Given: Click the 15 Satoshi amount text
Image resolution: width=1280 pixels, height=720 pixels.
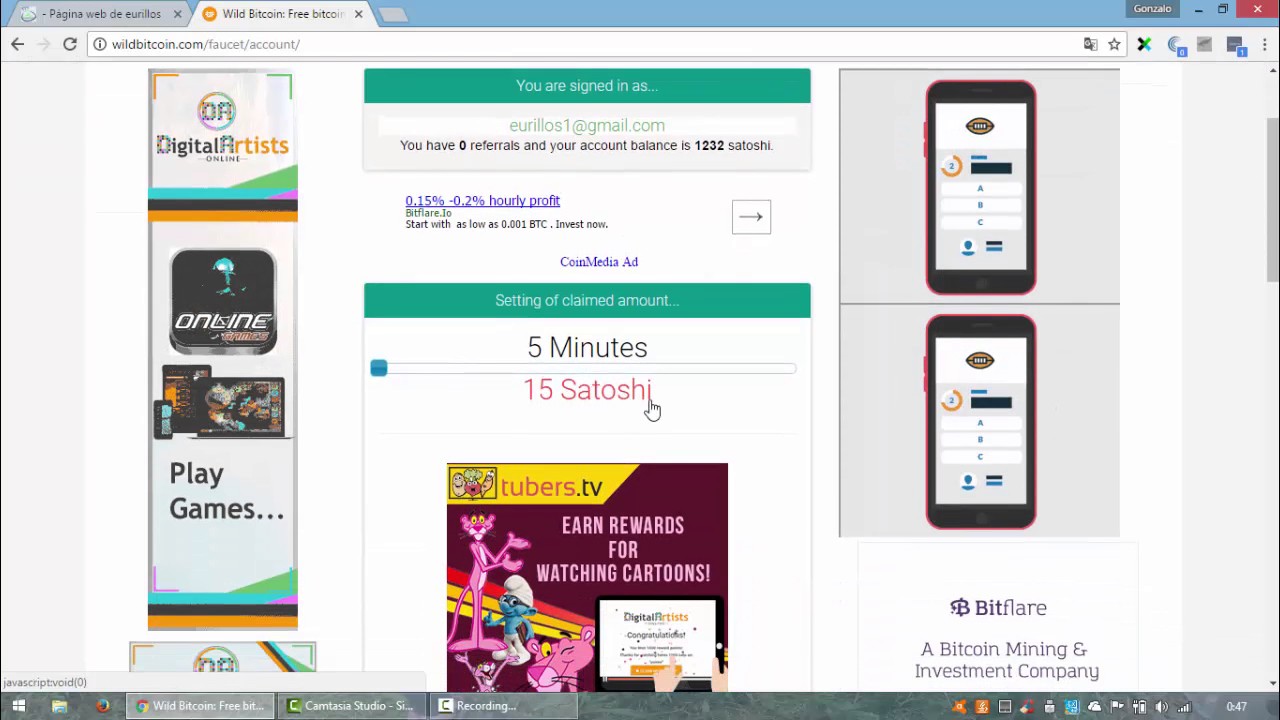Looking at the screenshot, I should click(x=587, y=390).
